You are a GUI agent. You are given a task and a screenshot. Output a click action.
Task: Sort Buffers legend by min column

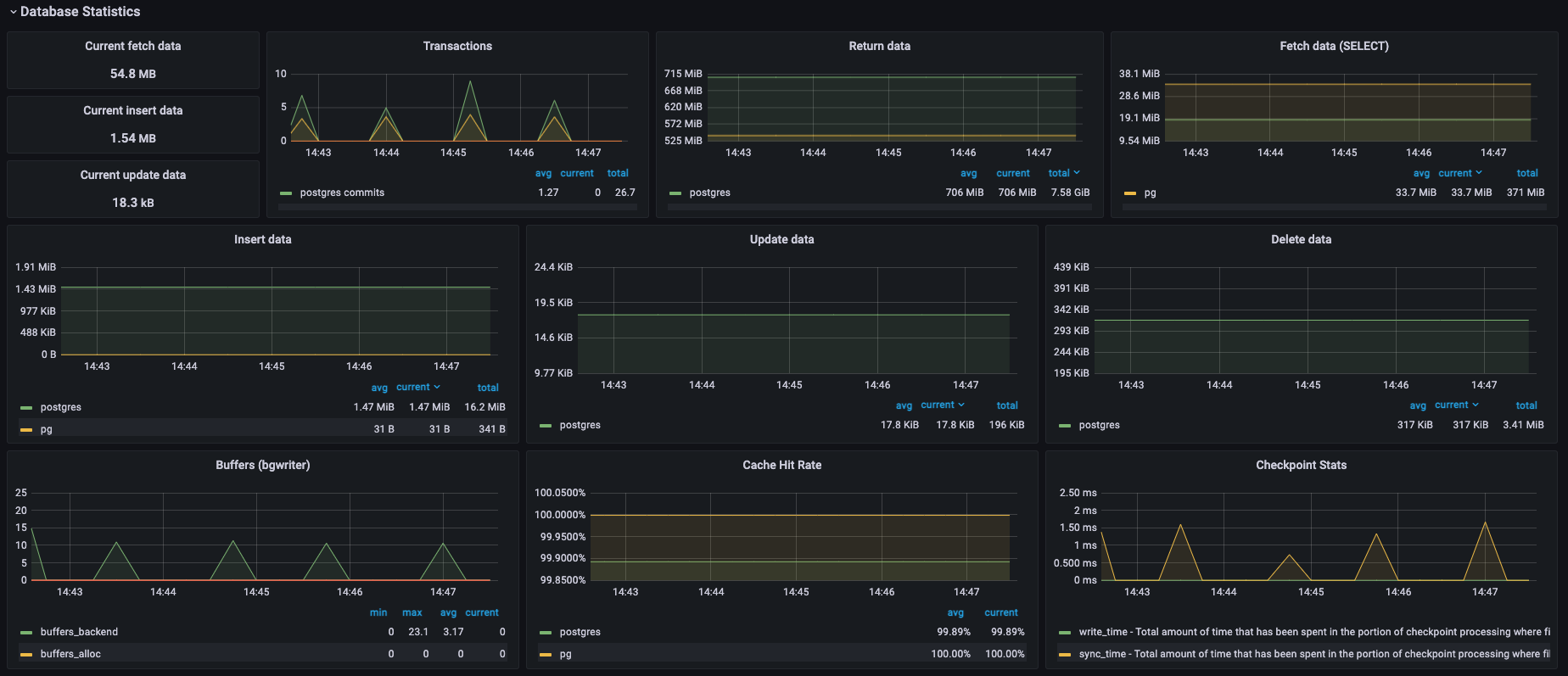coord(378,612)
